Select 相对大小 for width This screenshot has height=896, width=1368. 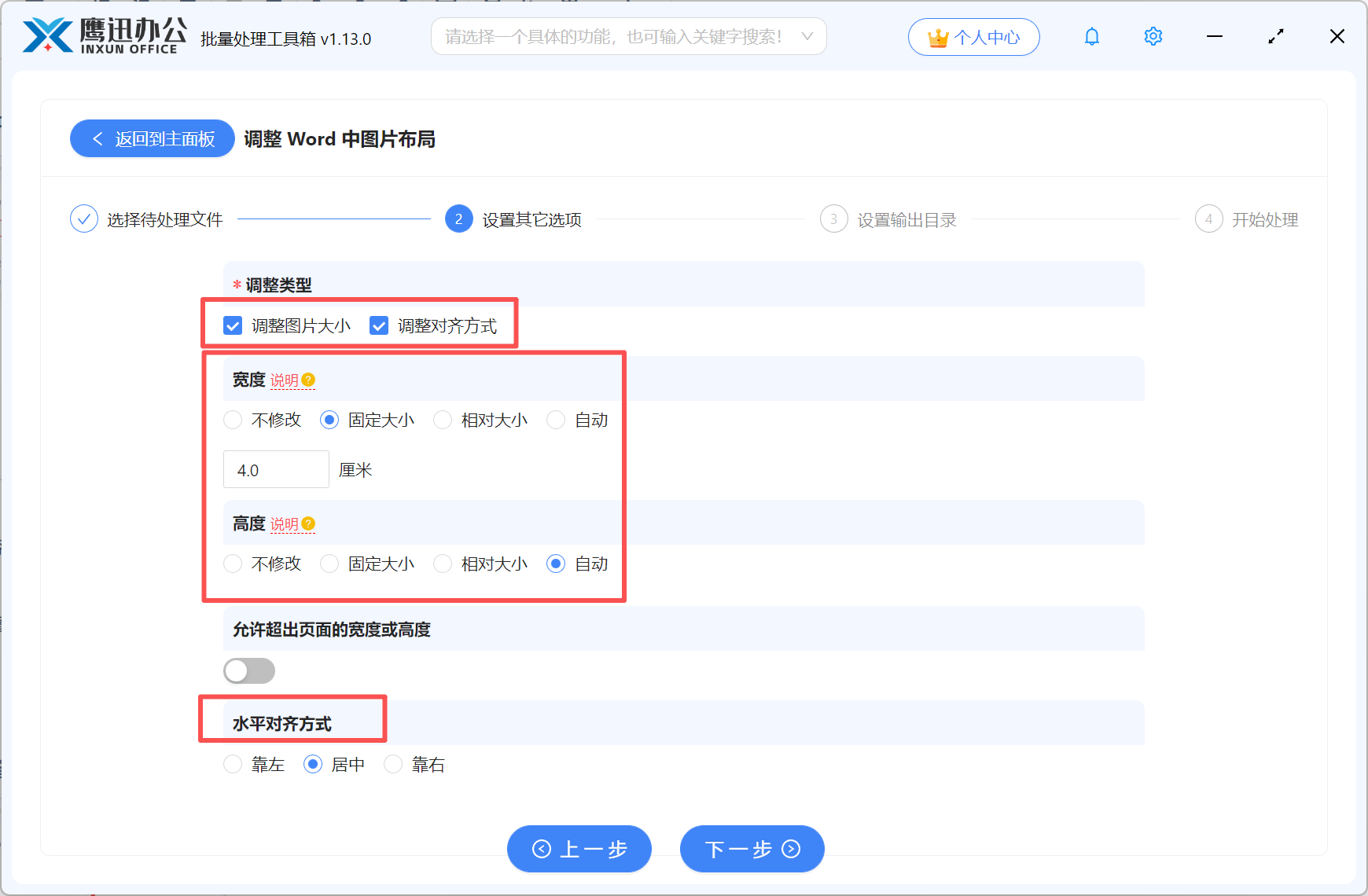pos(443,420)
